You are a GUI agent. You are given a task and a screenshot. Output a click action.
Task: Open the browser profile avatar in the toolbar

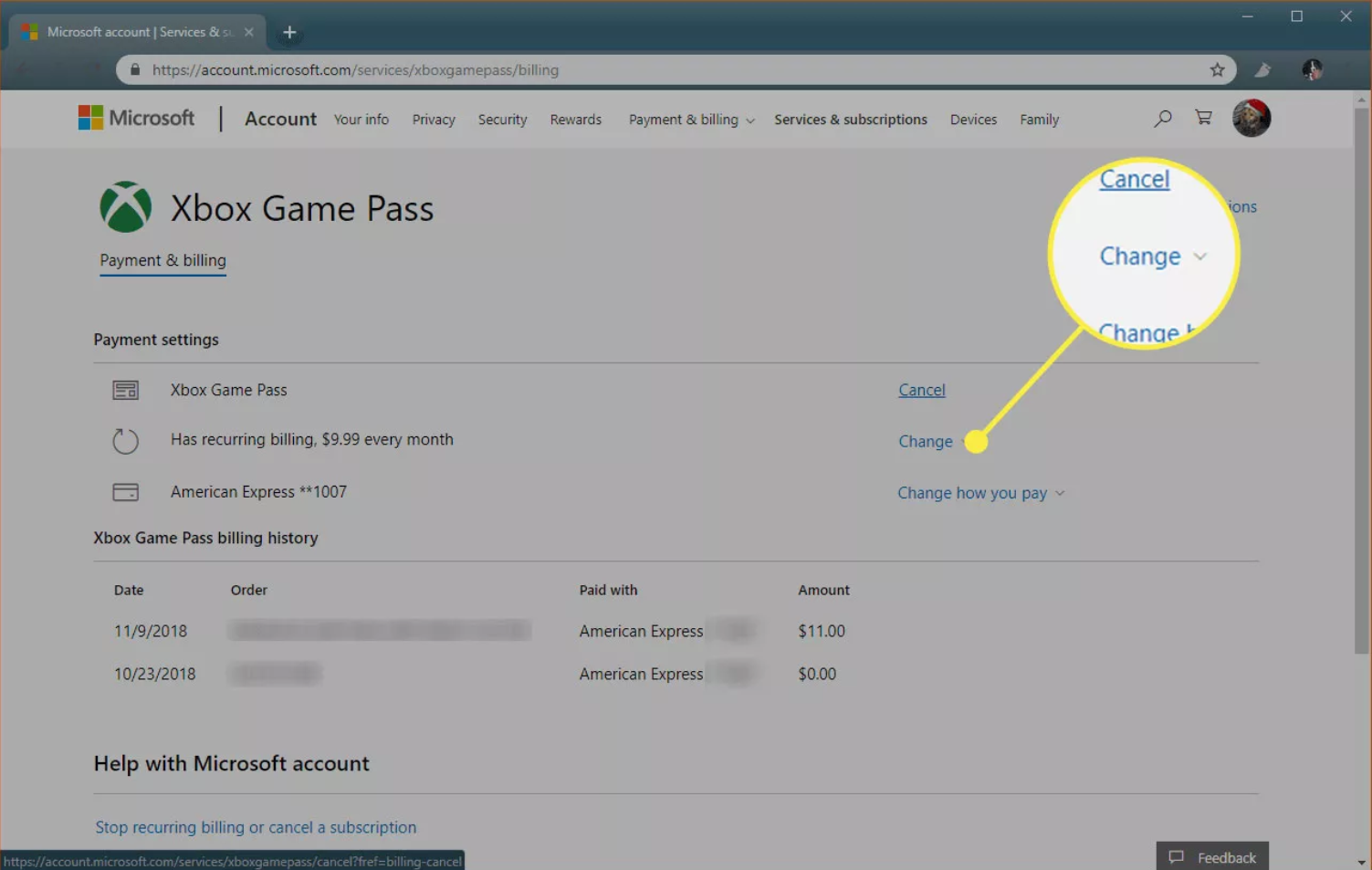click(x=1312, y=70)
